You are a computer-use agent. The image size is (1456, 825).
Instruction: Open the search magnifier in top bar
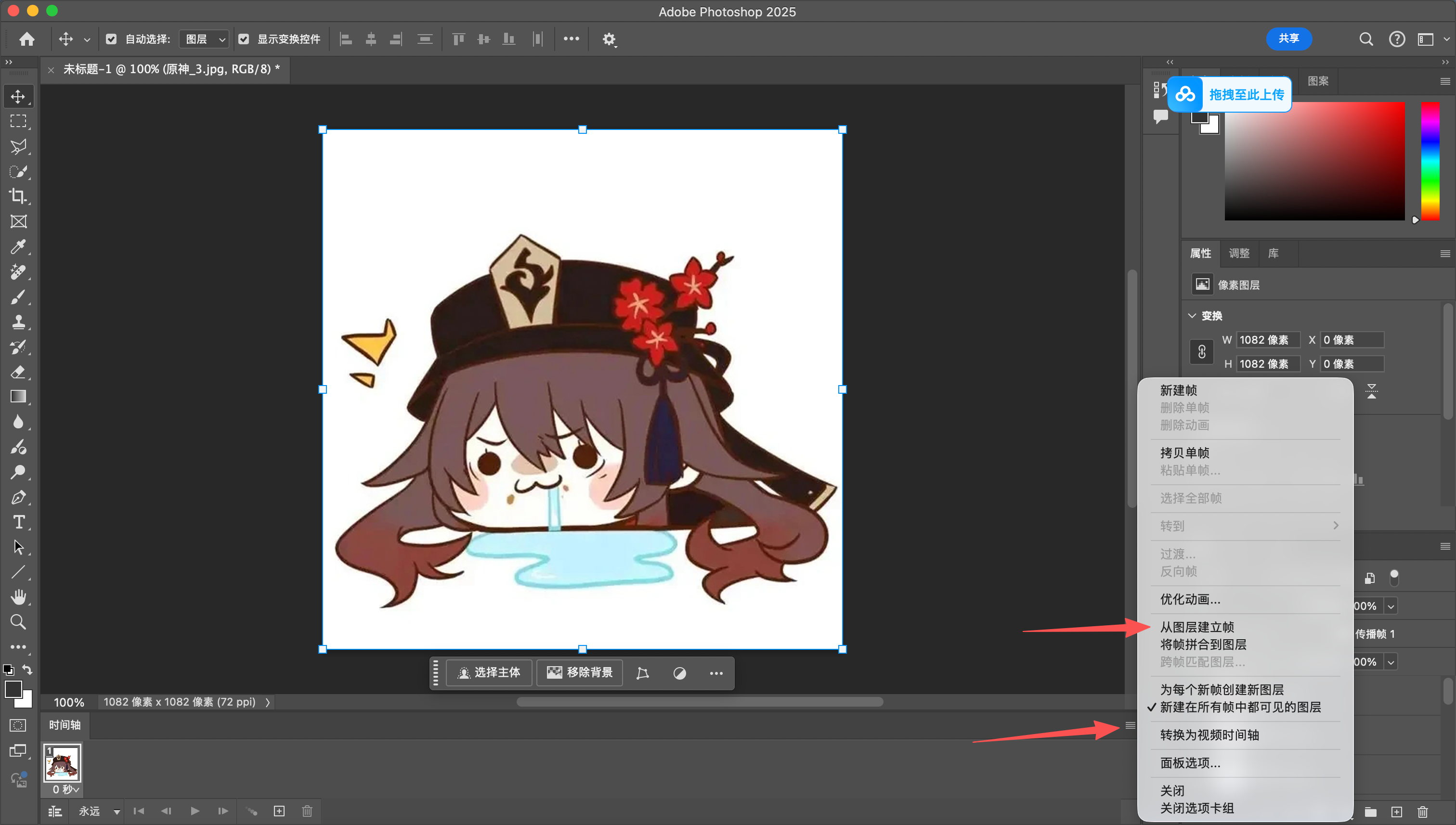point(1366,39)
